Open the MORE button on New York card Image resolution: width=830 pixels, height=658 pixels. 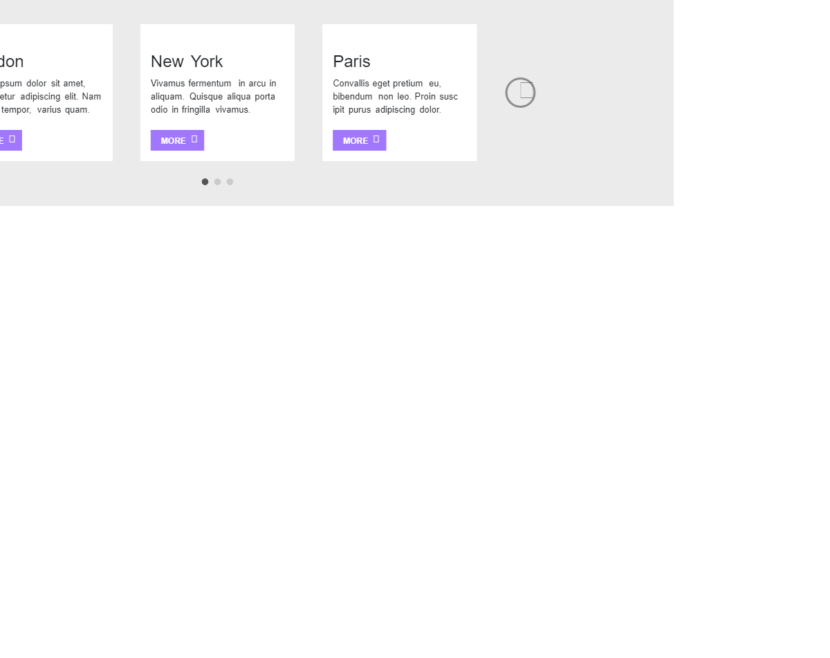pyautogui.click(x=177, y=140)
